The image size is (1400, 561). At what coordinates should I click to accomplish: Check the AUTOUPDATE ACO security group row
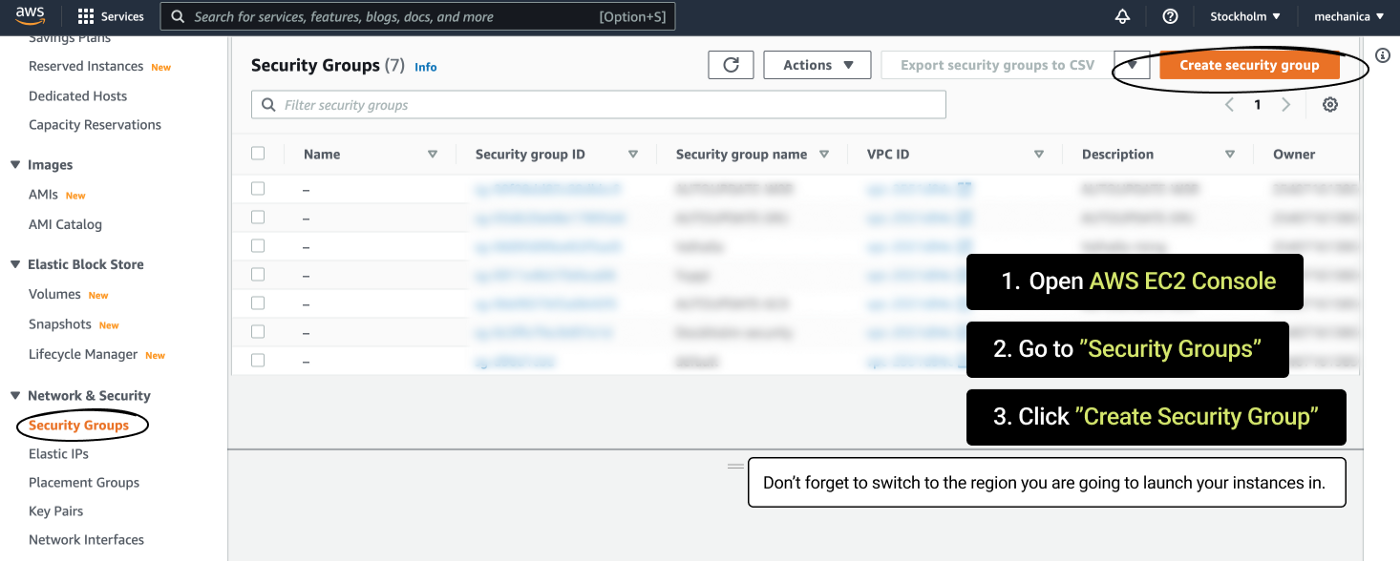point(258,303)
